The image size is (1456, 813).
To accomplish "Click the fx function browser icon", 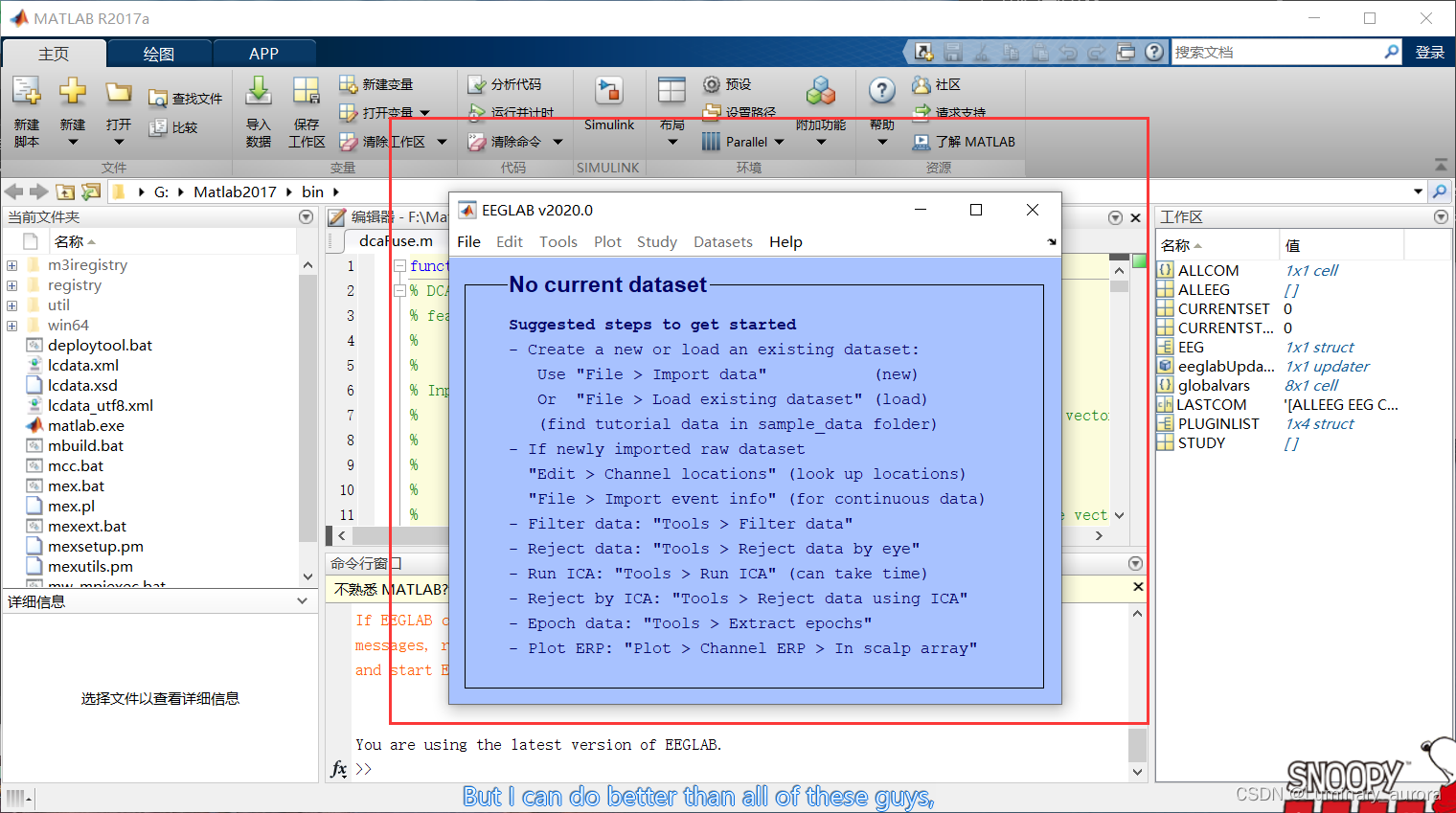I will pyautogui.click(x=338, y=769).
